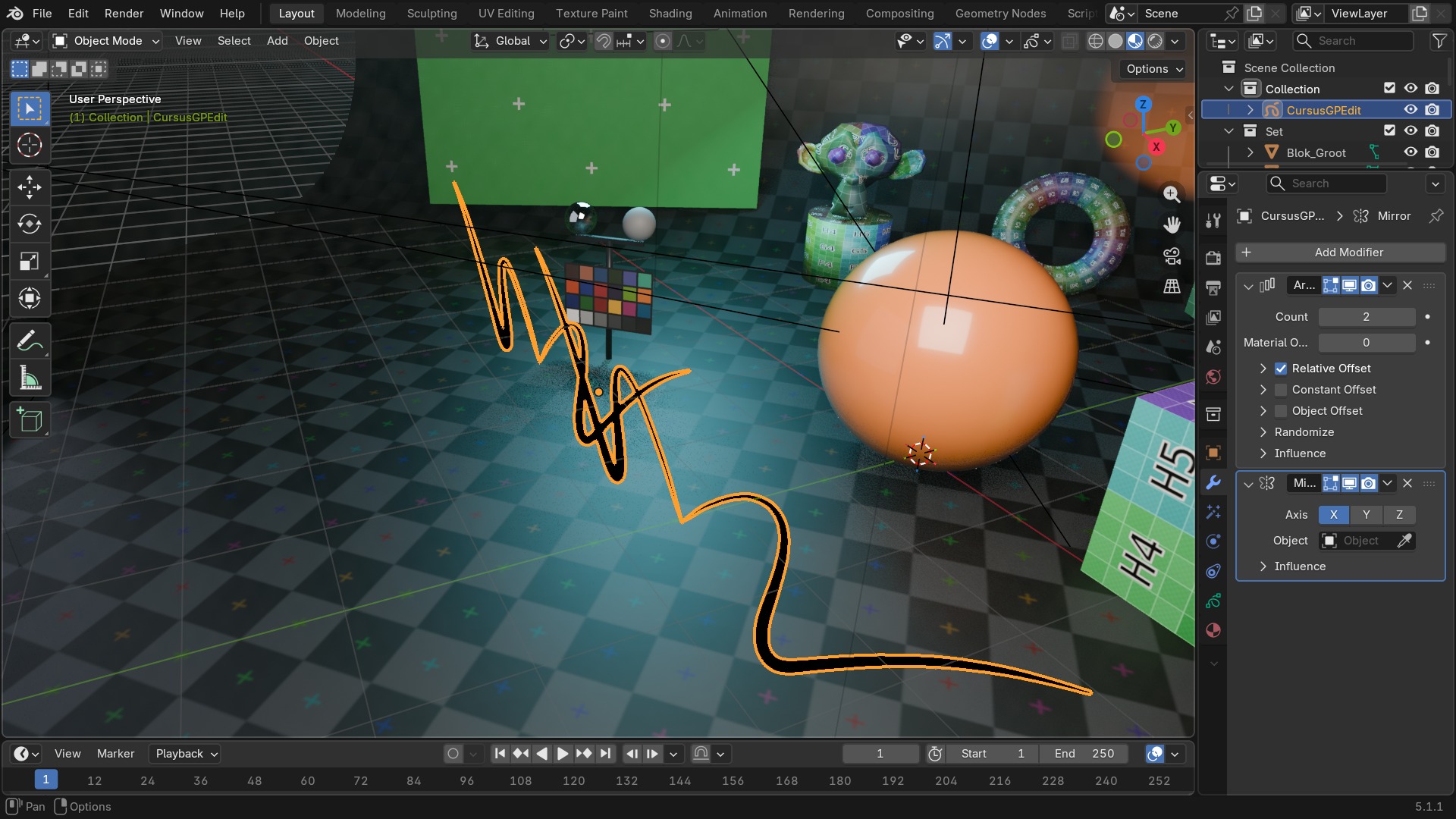Image resolution: width=1456 pixels, height=819 pixels.
Task: Open the Render menu
Action: pos(124,14)
